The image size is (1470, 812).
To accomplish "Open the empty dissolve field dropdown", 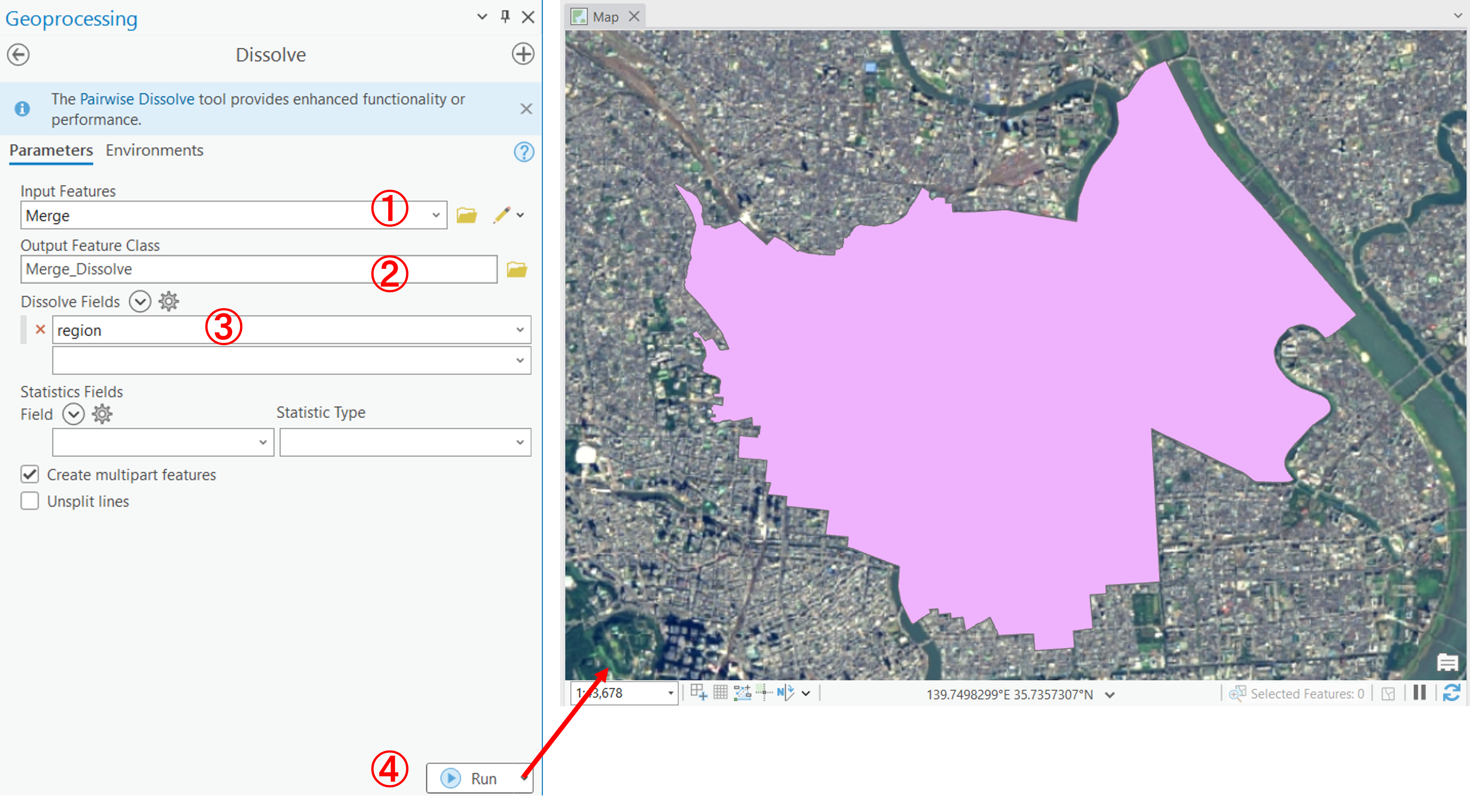I will tap(520, 361).
